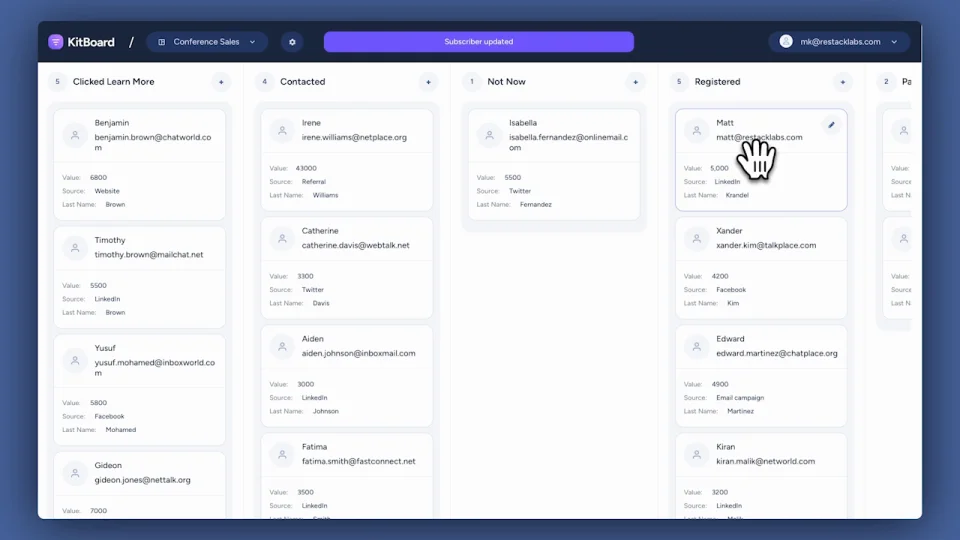The width and height of the screenshot is (960, 540).
Task: Select the Registered column header
Action: pos(718,82)
